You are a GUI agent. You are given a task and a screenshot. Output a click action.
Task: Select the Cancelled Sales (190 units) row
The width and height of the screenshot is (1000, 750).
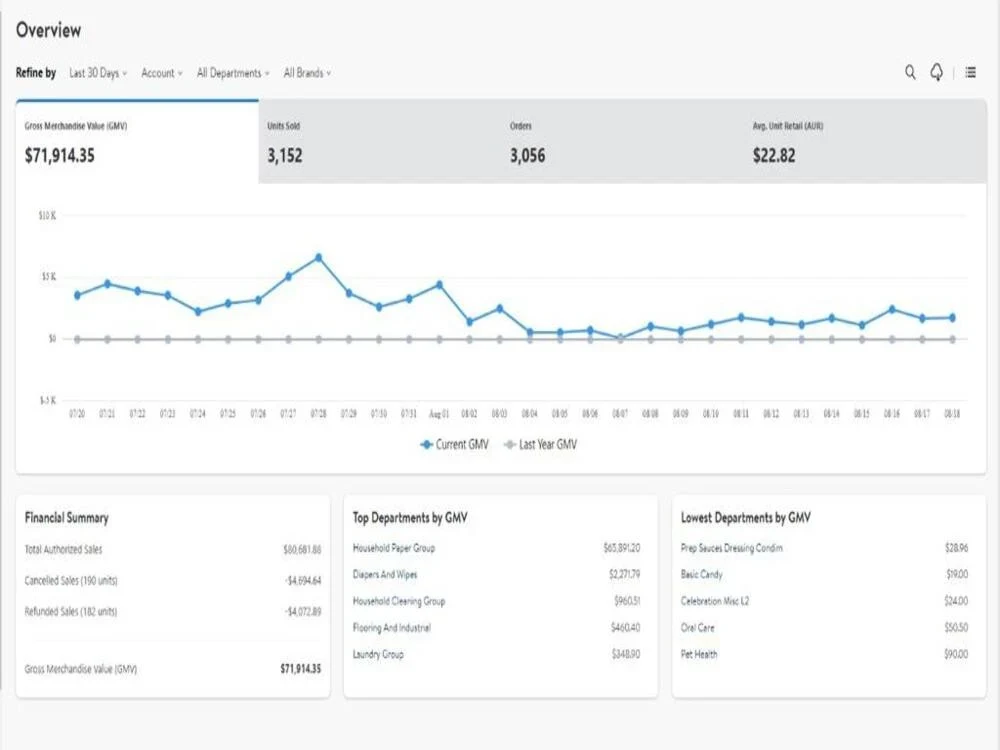tap(173, 580)
